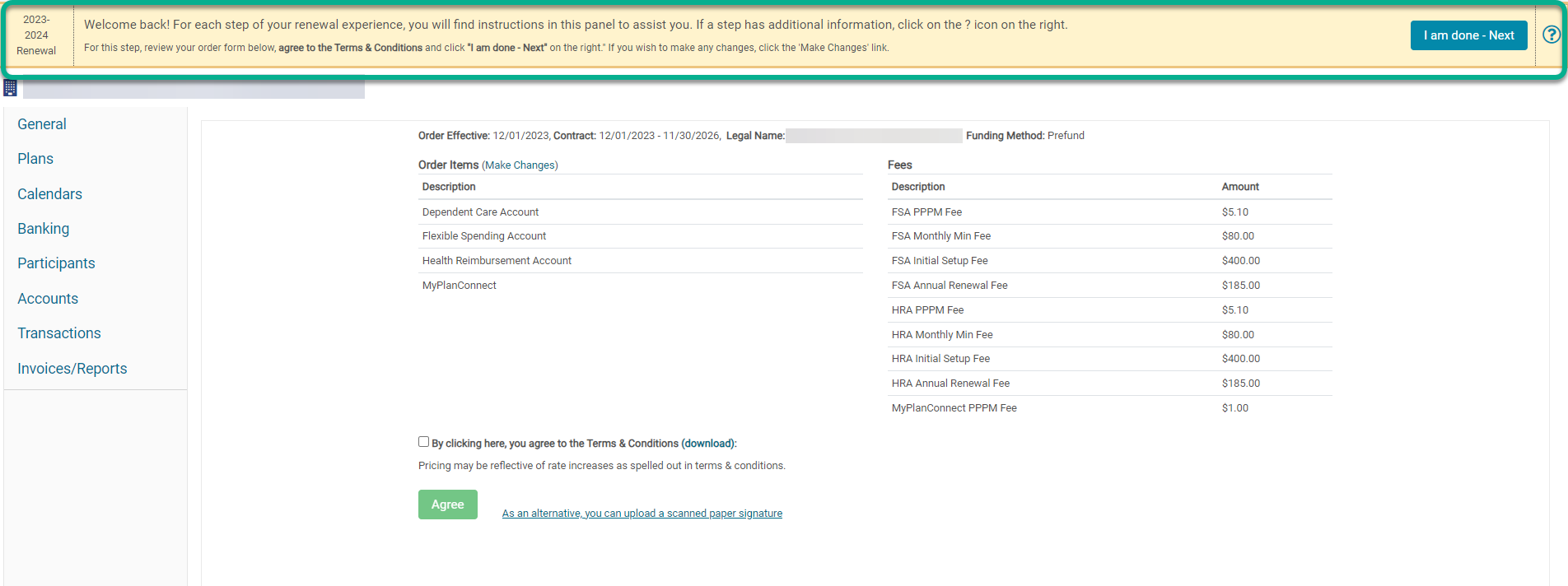Click the $1.00 amount value
This screenshot has width=1568, height=586.
pos(1235,408)
